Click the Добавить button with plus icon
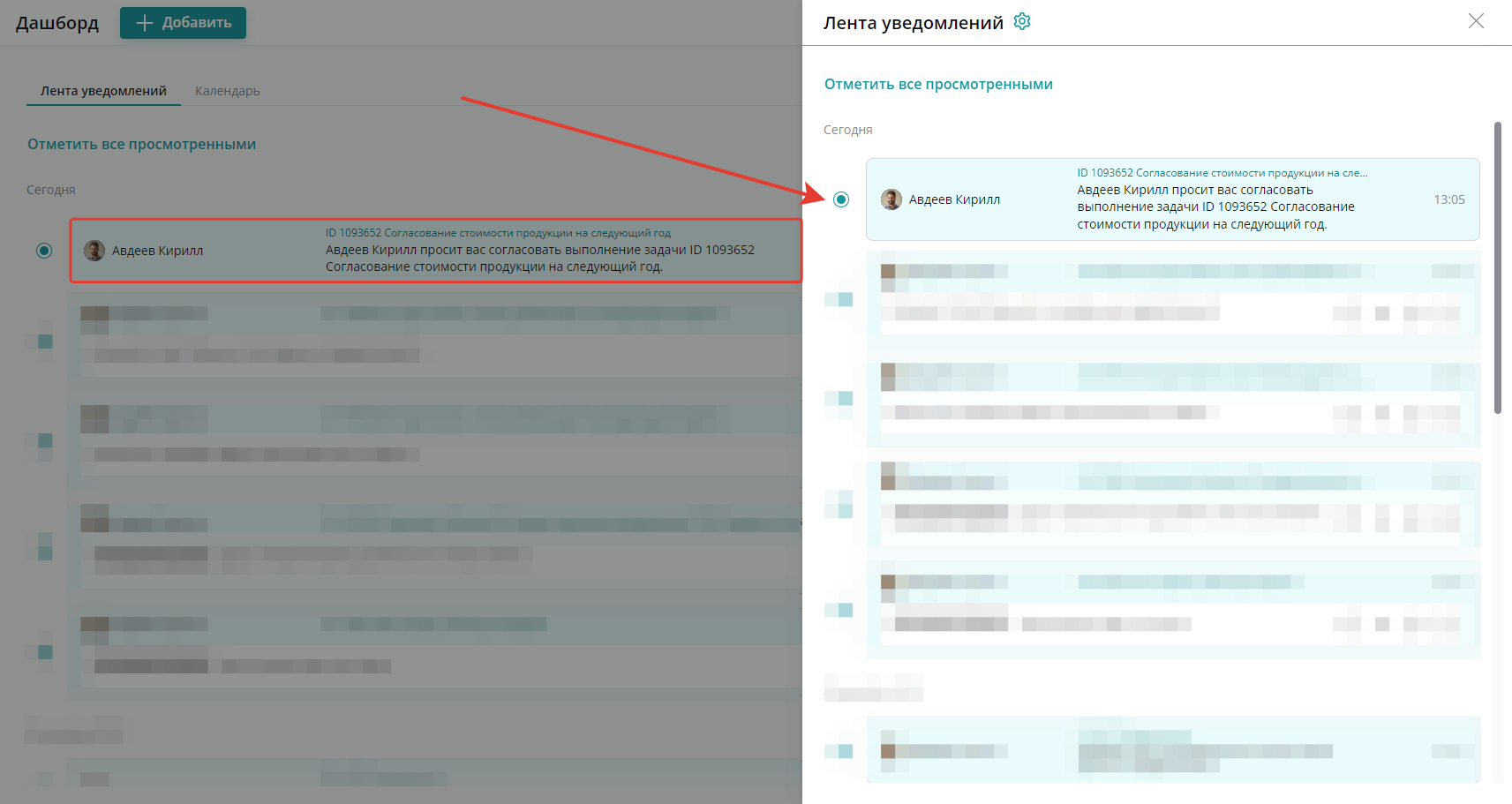 click(x=183, y=23)
